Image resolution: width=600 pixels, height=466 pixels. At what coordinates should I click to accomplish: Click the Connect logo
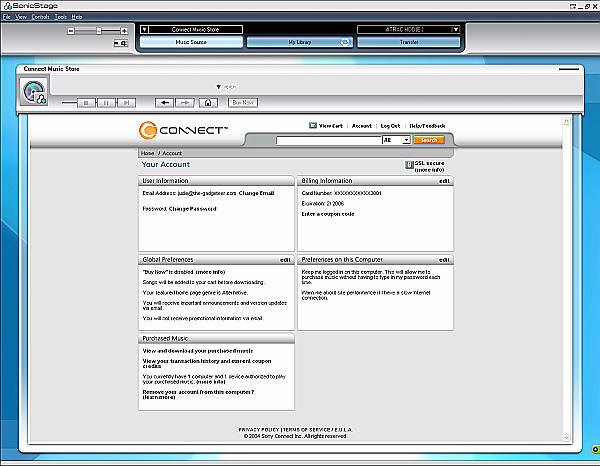click(x=185, y=131)
